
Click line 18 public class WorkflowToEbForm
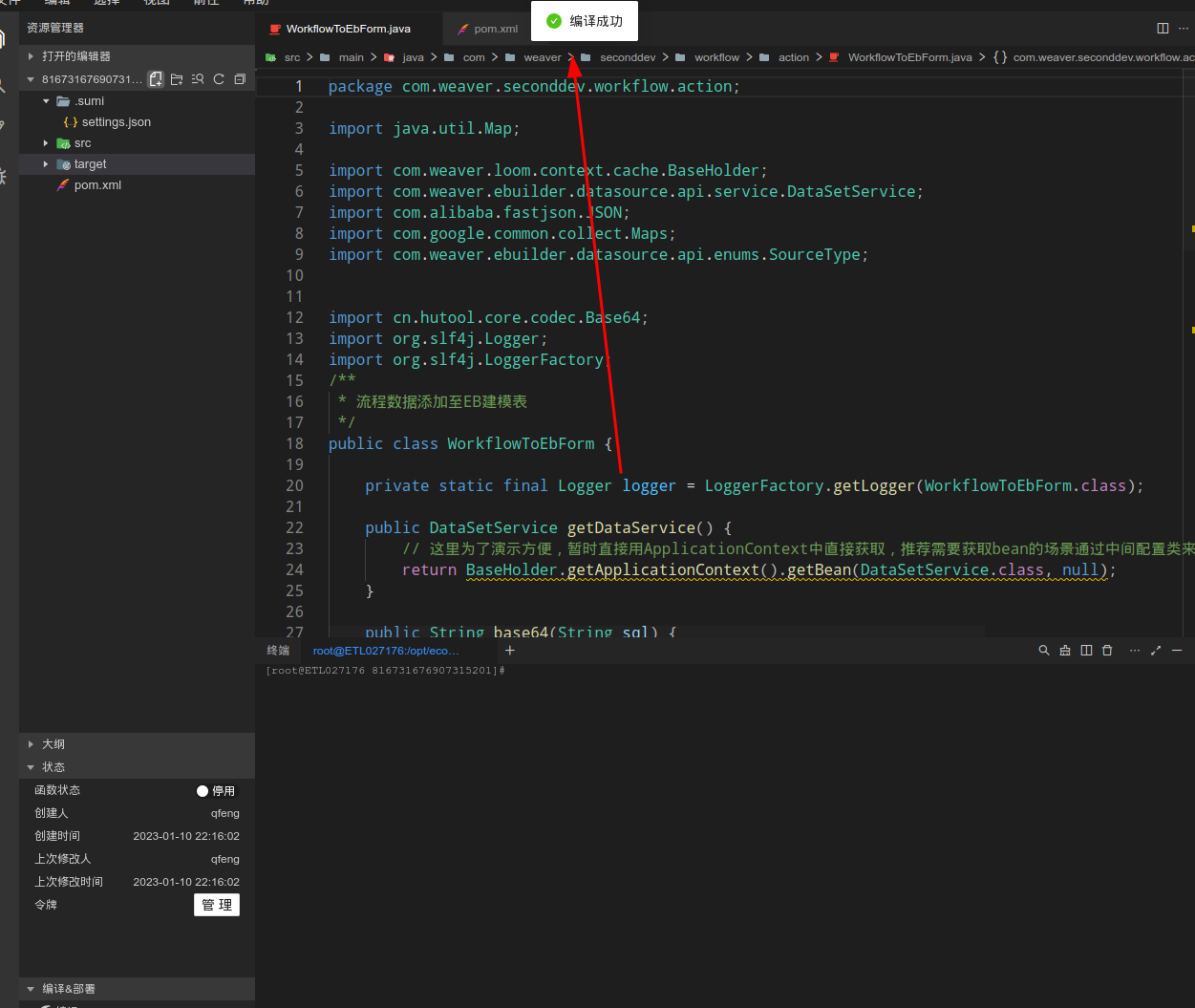(470, 443)
